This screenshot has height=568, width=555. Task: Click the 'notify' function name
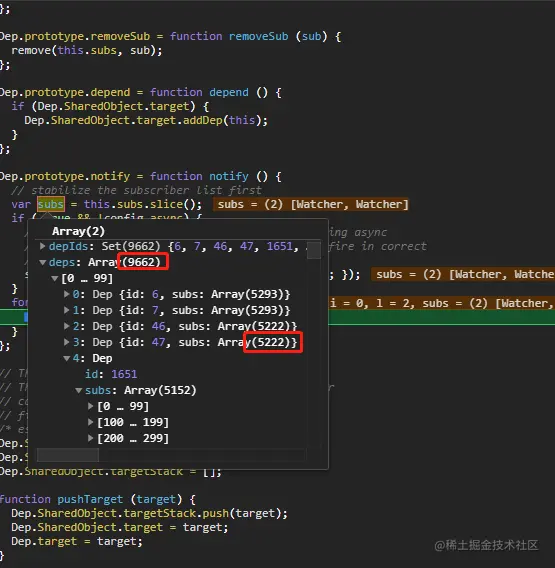pyautogui.click(x=229, y=176)
